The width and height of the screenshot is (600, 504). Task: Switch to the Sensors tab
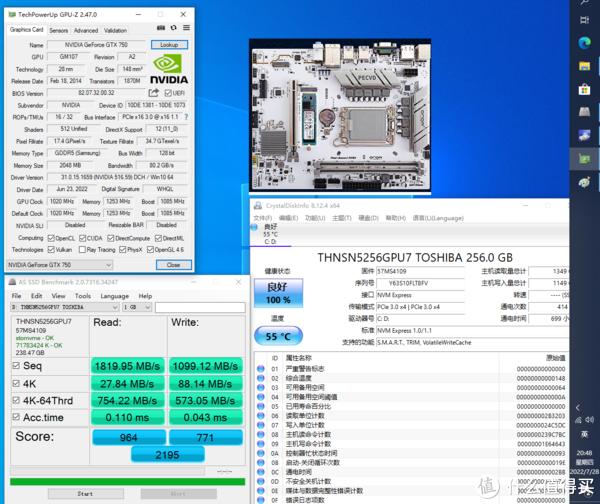(x=59, y=30)
